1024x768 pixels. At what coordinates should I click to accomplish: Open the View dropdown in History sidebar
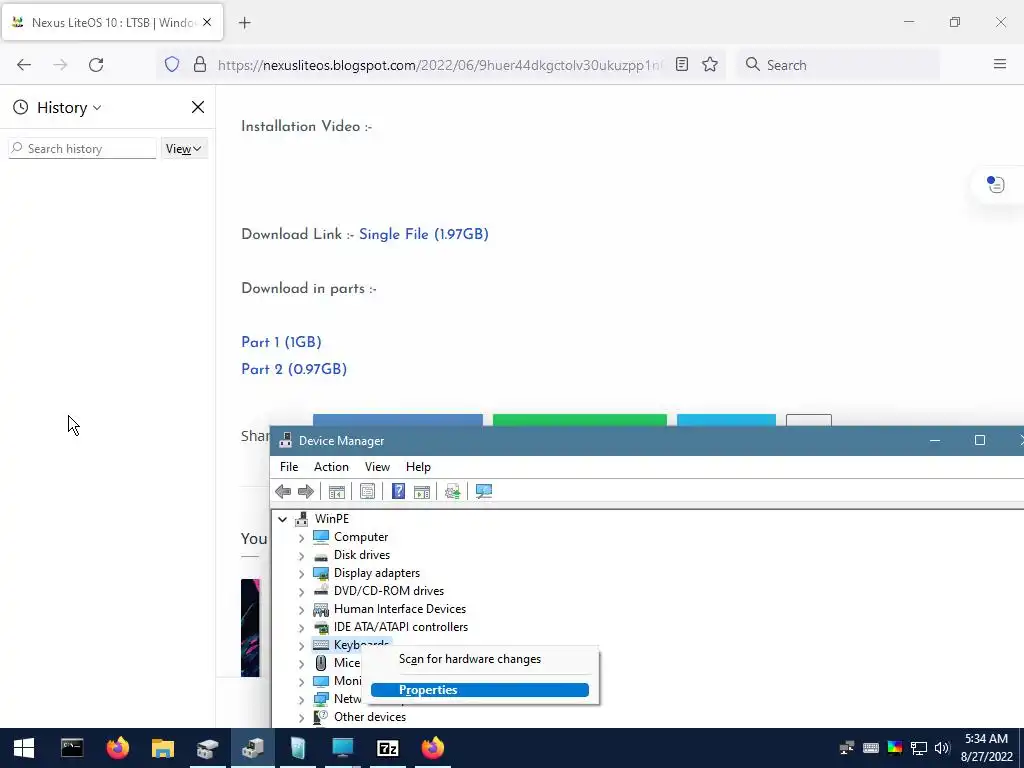pos(184,149)
